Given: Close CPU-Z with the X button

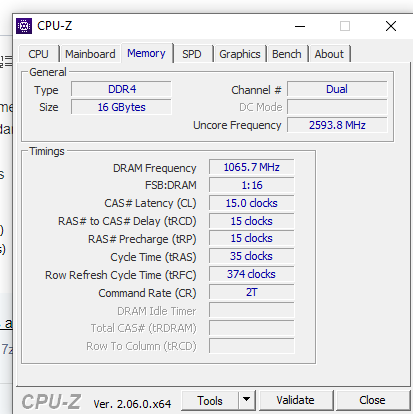Looking at the screenshot, I should coord(391,26).
